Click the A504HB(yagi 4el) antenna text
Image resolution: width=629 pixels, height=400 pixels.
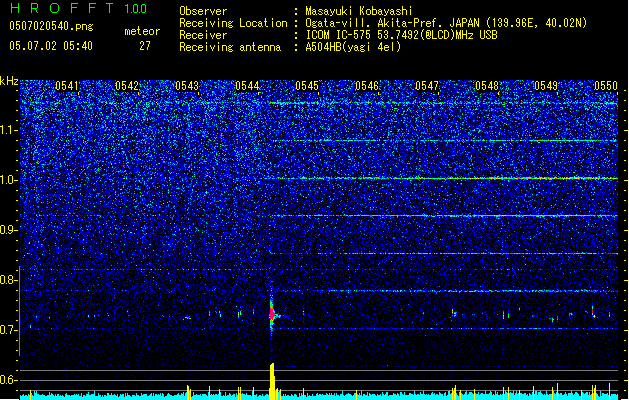pos(353,47)
